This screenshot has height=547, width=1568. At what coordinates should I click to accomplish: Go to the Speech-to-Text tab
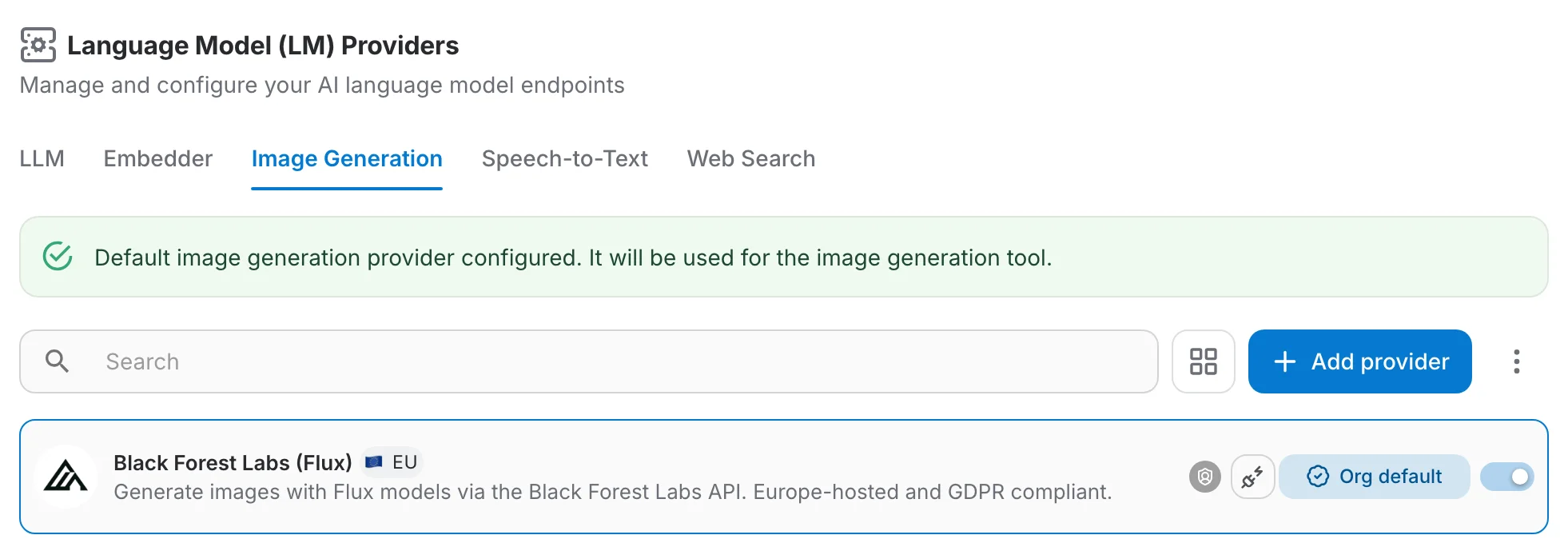point(564,158)
